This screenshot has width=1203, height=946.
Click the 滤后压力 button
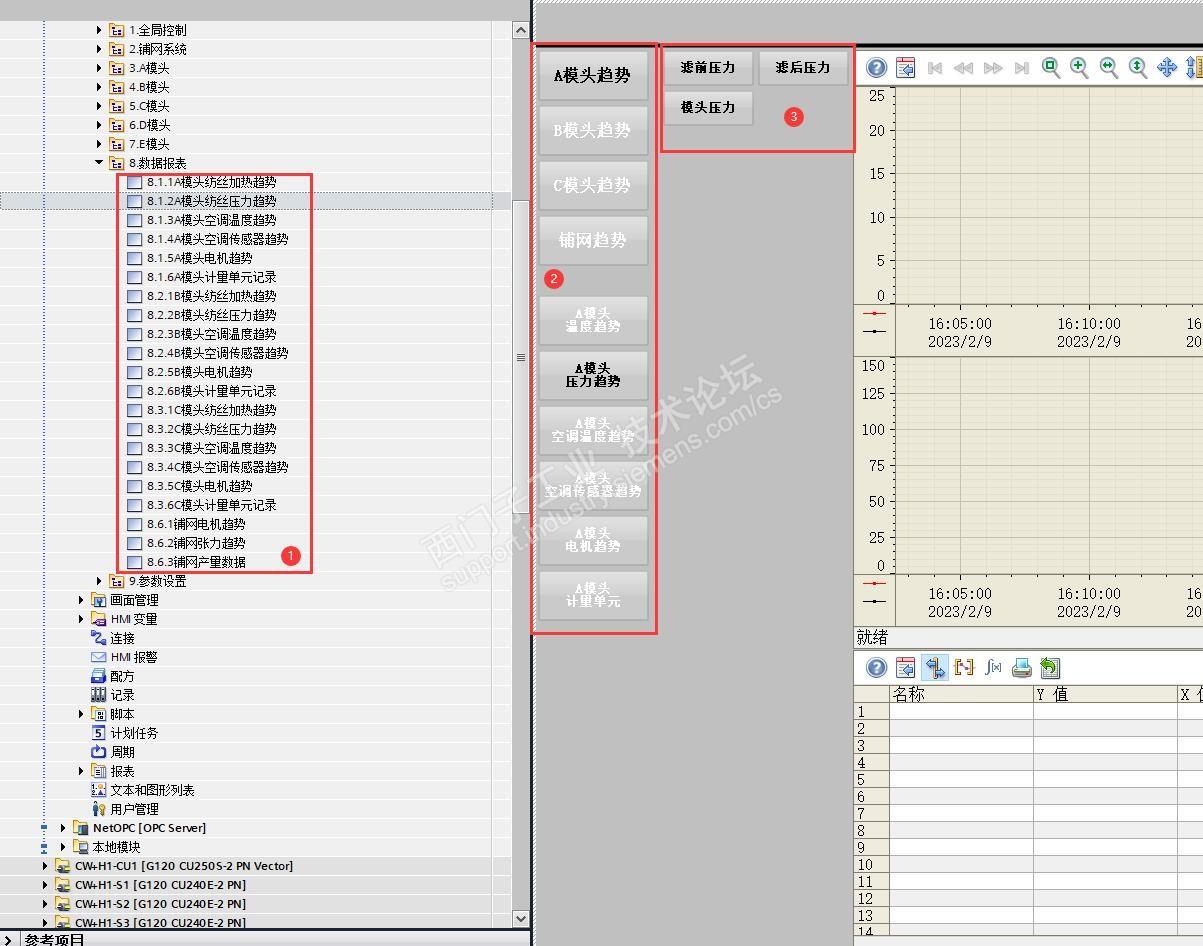click(803, 67)
